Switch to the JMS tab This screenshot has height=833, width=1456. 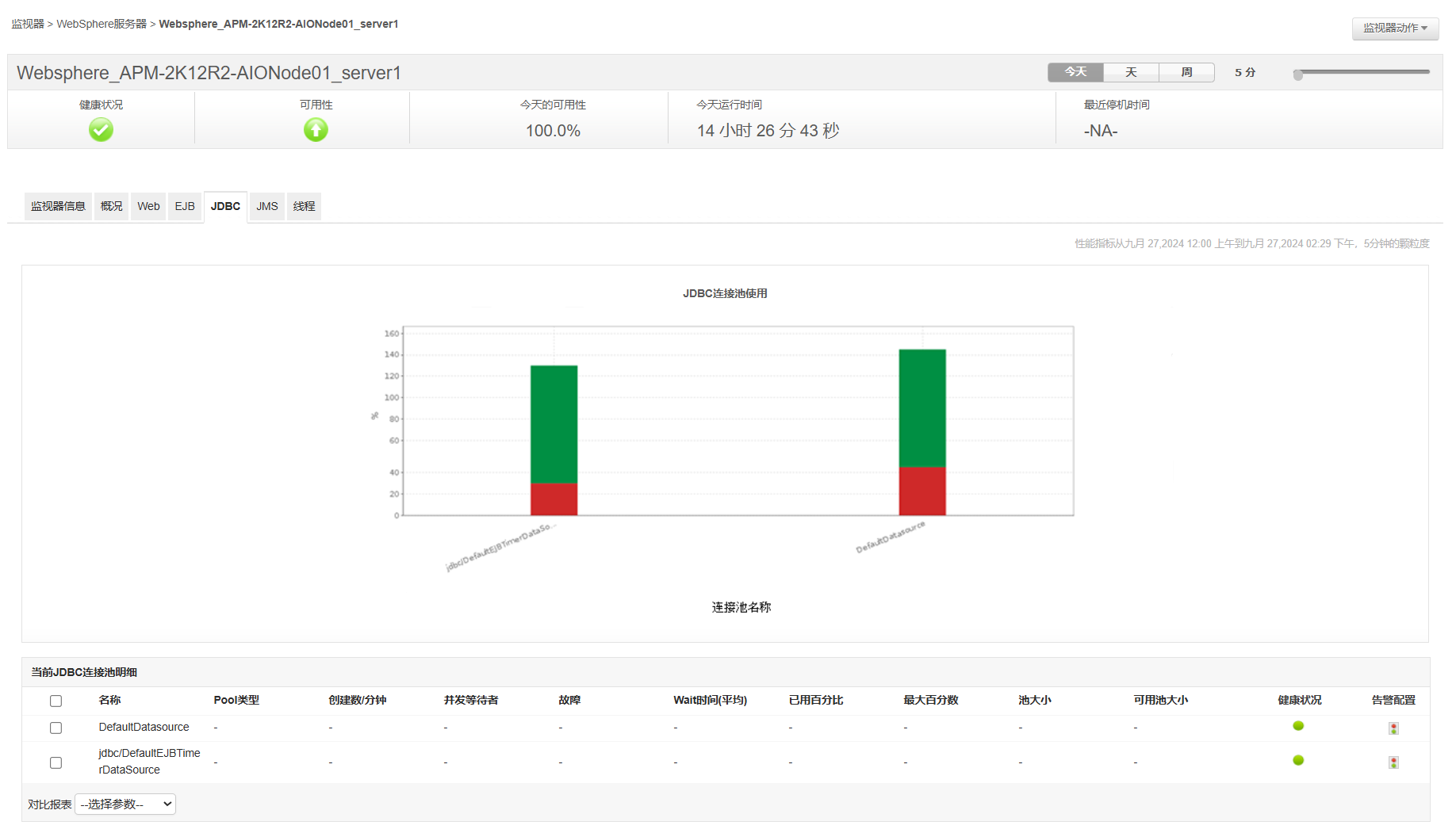tap(267, 206)
